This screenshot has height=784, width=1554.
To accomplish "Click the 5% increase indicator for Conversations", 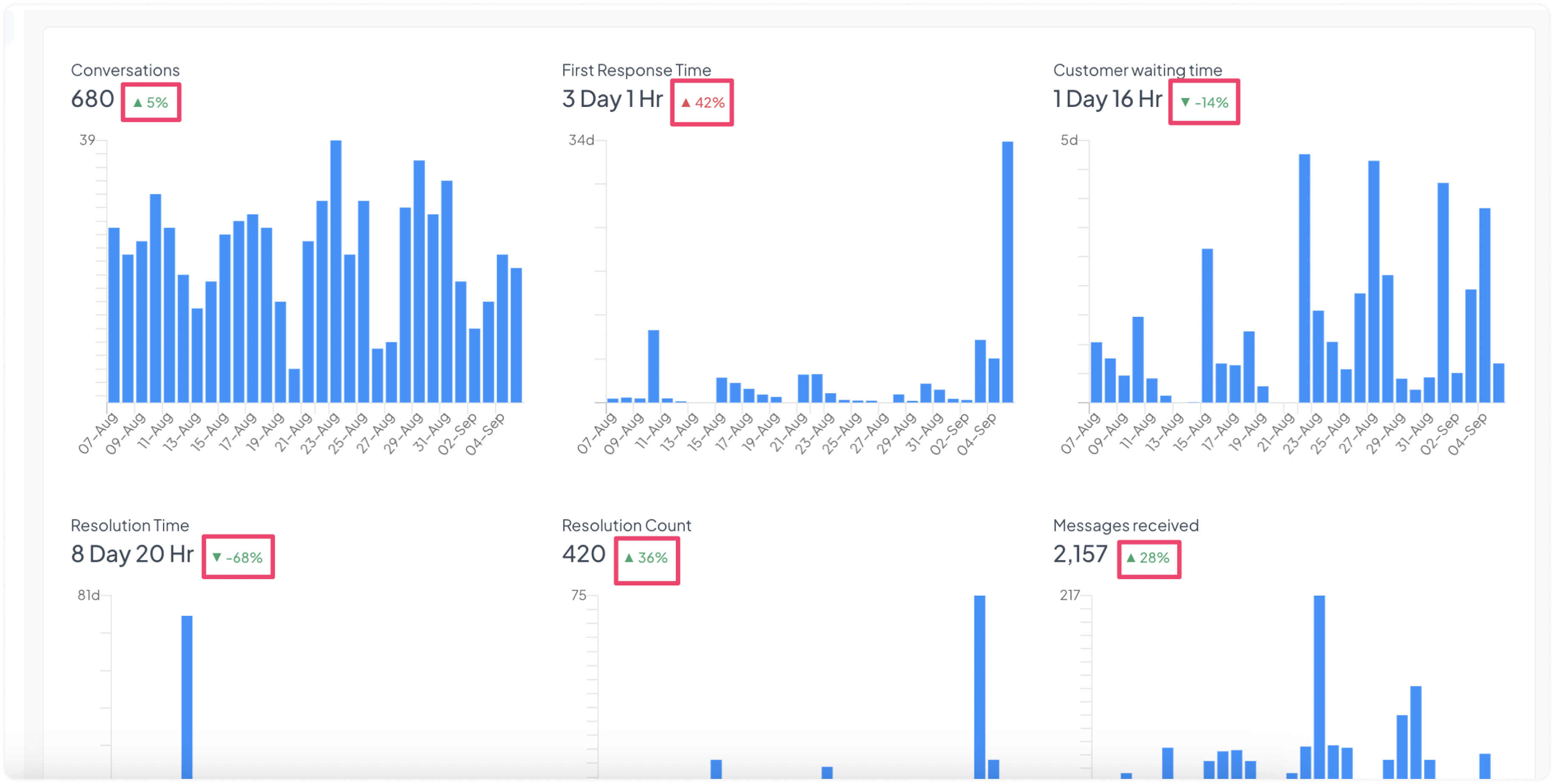I will click(x=151, y=103).
